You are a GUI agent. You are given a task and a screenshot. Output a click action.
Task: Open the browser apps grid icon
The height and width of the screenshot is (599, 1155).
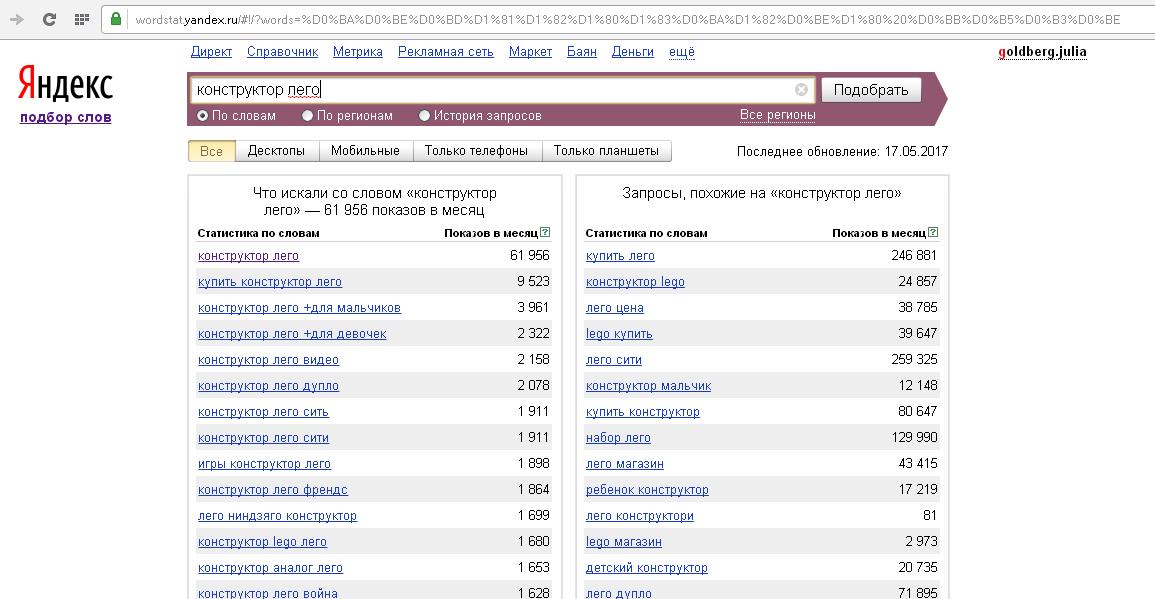82,19
